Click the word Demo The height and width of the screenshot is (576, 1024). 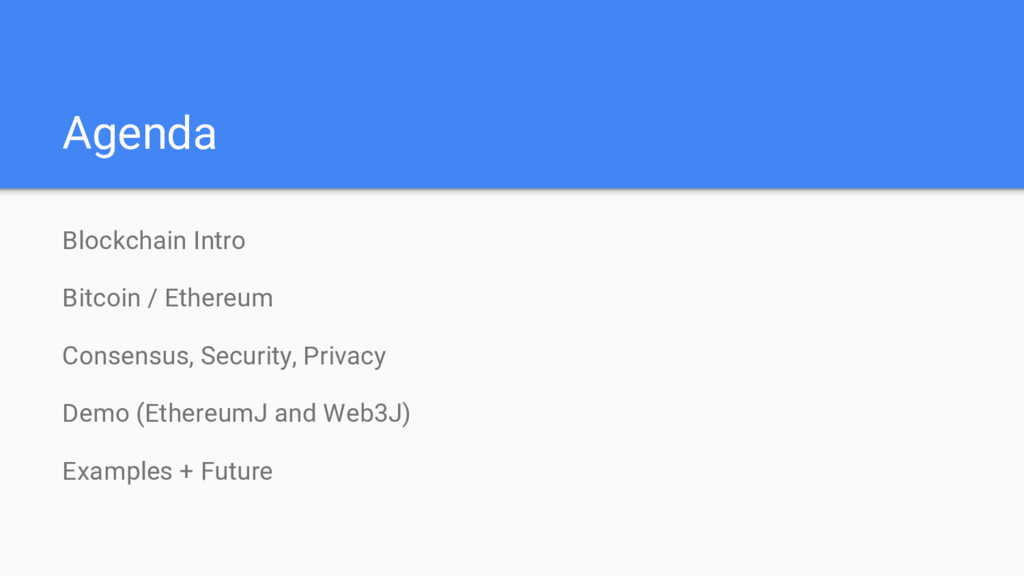coord(95,413)
